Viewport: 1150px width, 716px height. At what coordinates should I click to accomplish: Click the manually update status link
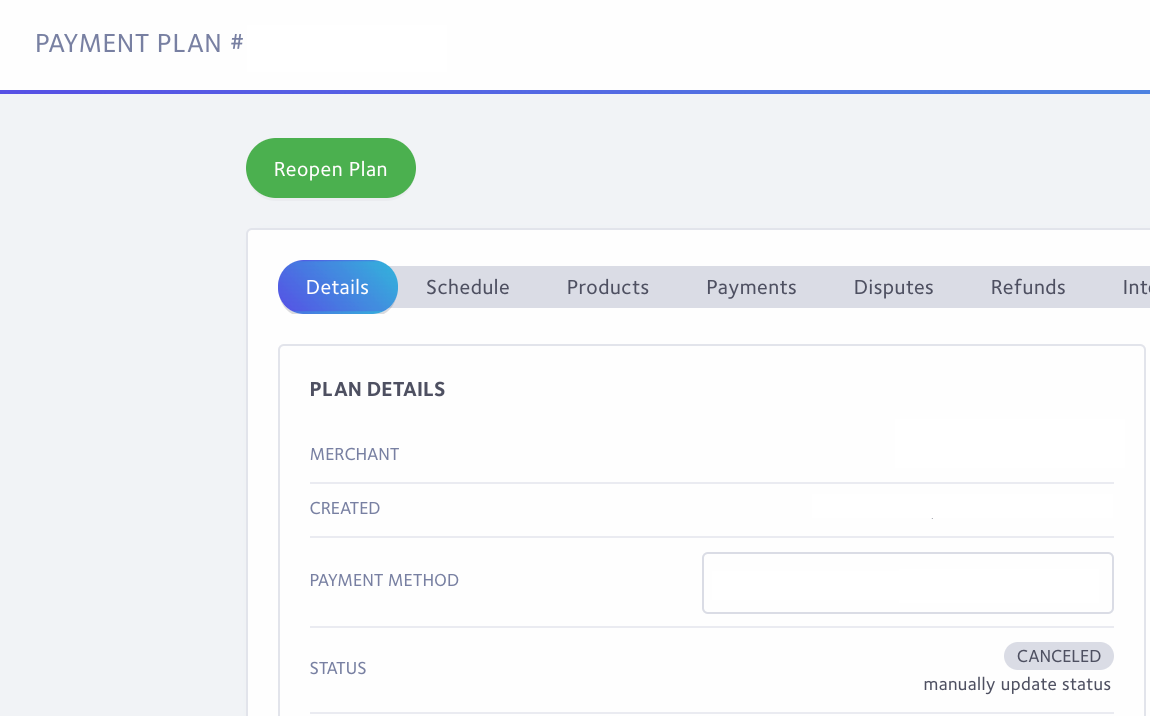pyautogui.click(x=1017, y=684)
